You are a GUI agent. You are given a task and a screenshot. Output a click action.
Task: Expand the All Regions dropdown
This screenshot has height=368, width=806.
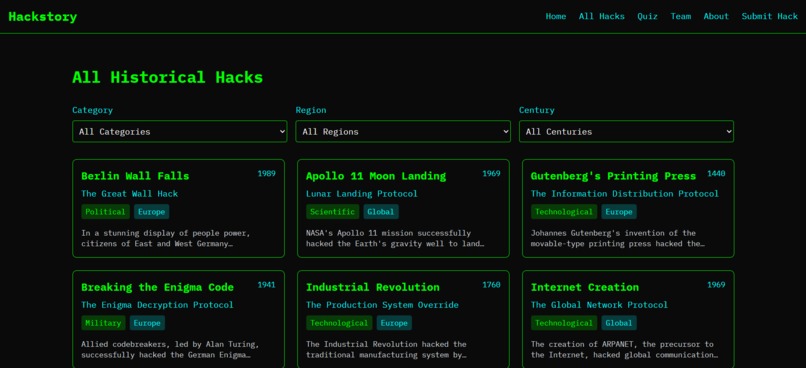tap(403, 132)
